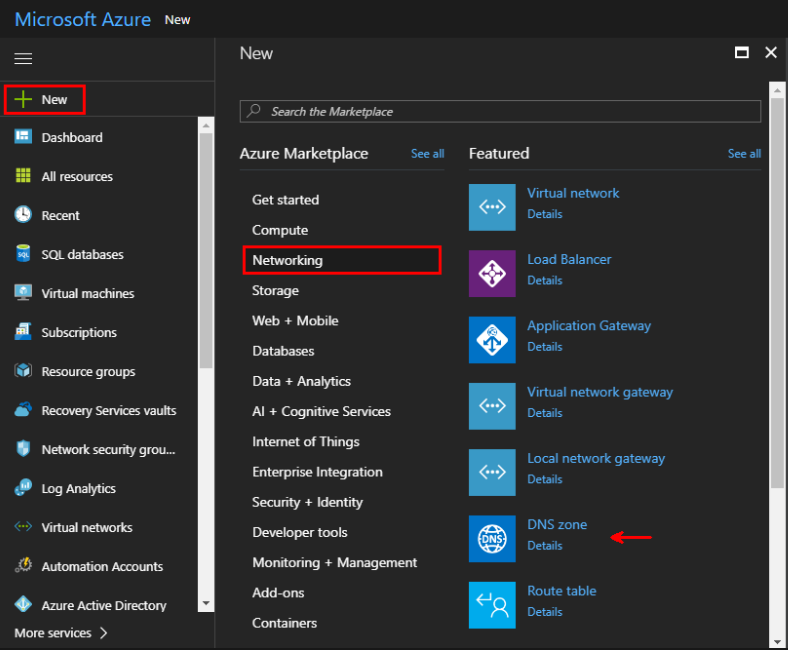Select Enterprise Integration category
The height and width of the screenshot is (650, 788).
[318, 472]
